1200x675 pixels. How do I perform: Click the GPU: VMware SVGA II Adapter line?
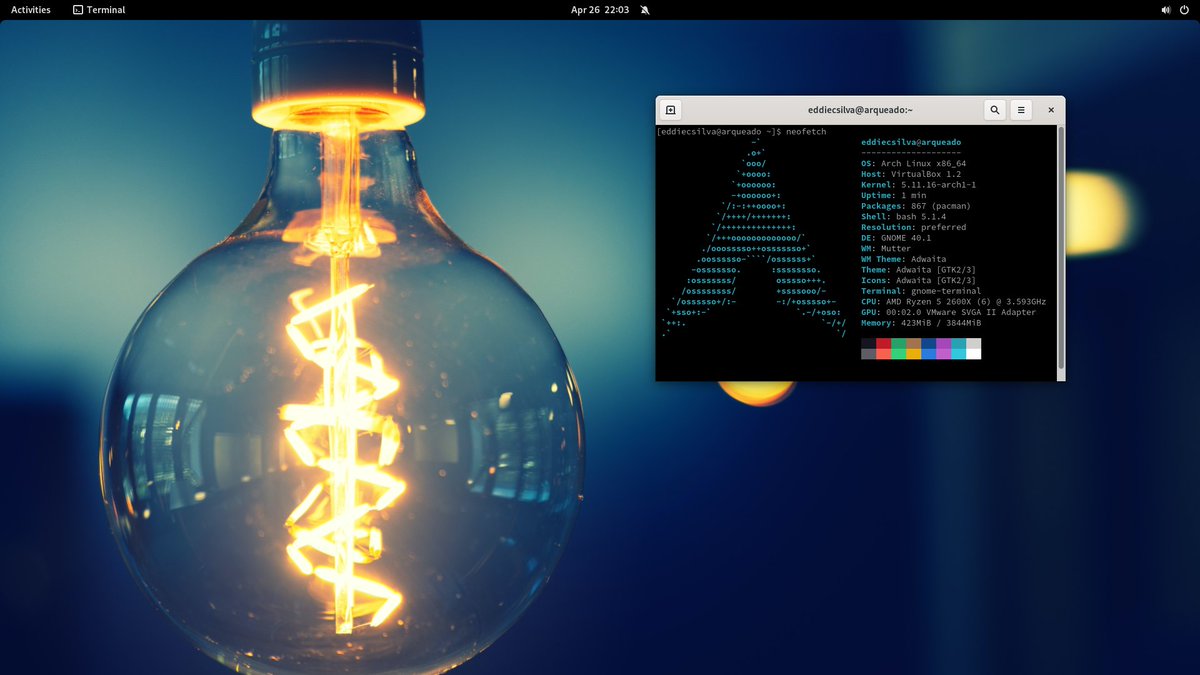click(x=948, y=312)
